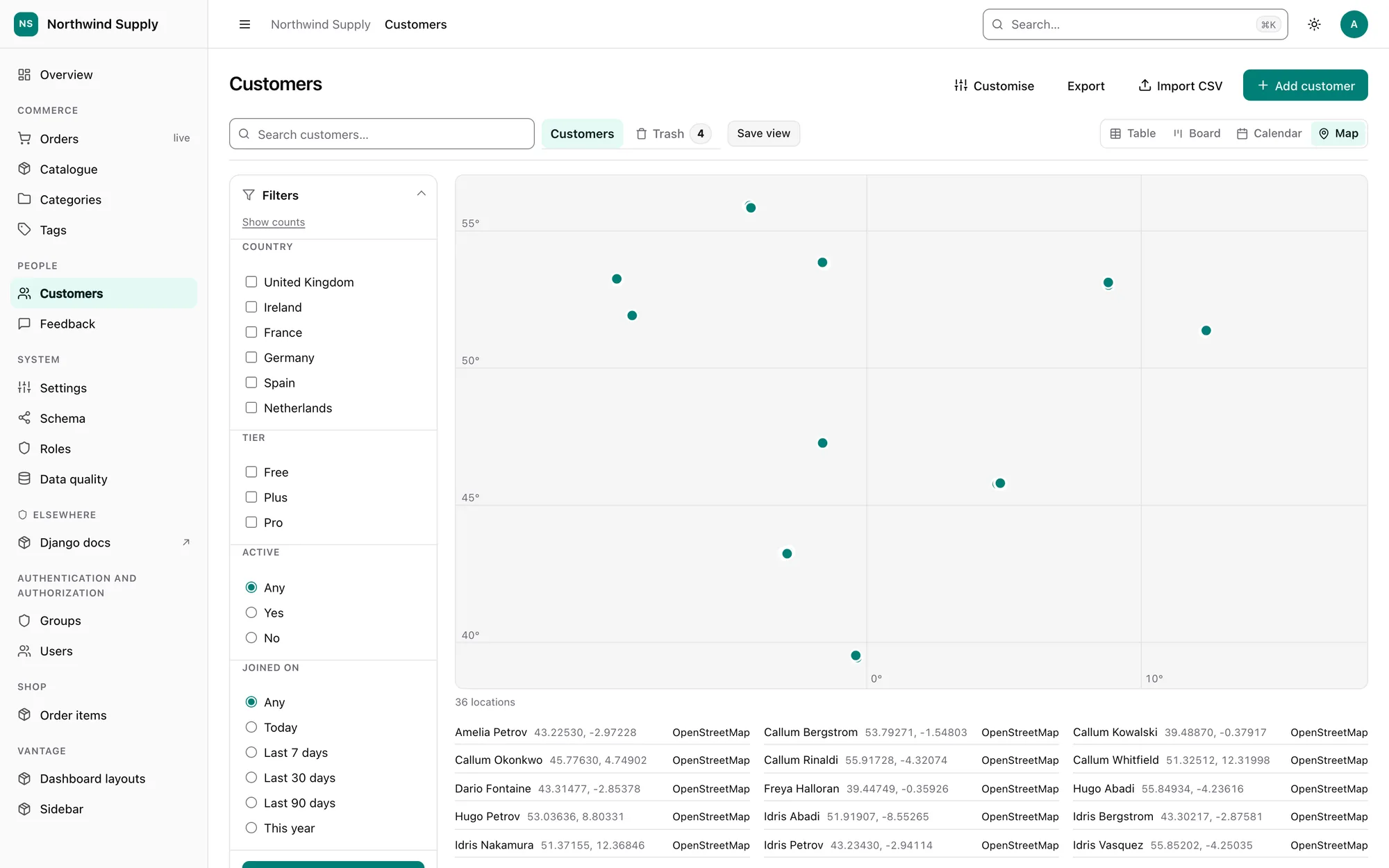Open Orders in the sidebar
The width and height of the screenshot is (1389, 868).
coord(104,138)
